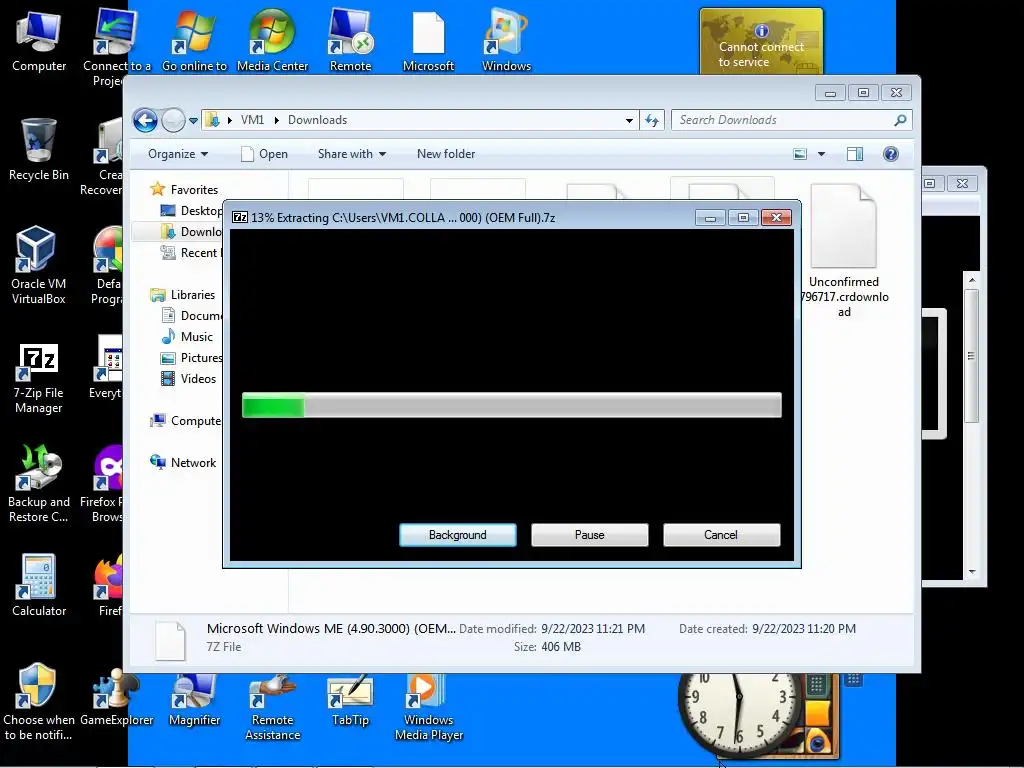Open the Remote desktop shortcut
1024x768 pixels.
pos(350,40)
